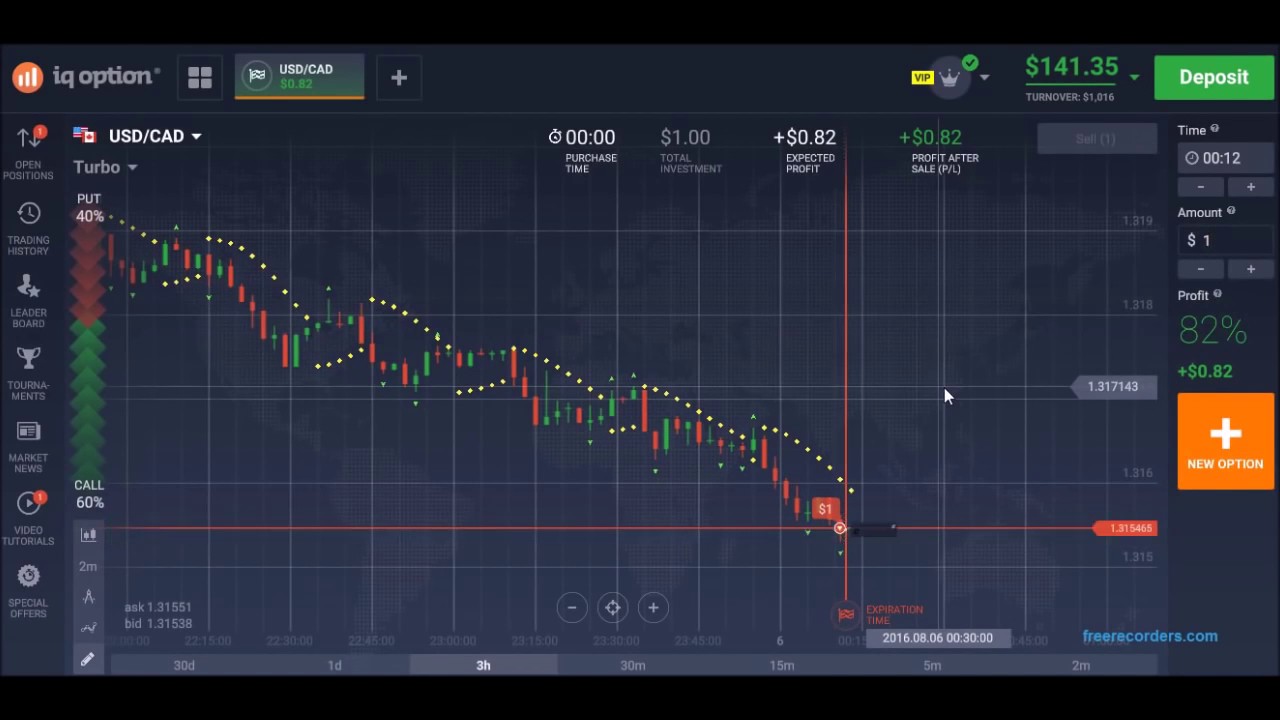Click the Time help question icon
Image resolution: width=1280 pixels, height=720 pixels.
coord(1215,129)
